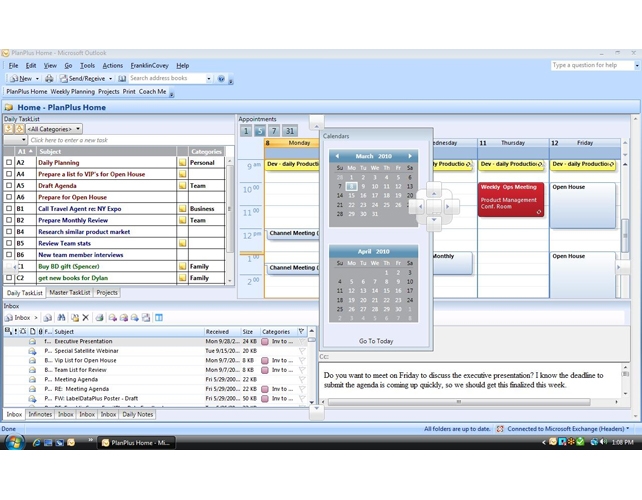The image size is (642, 500).
Task: Switch to the Infinotes tab
Action: [x=40, y=414]
